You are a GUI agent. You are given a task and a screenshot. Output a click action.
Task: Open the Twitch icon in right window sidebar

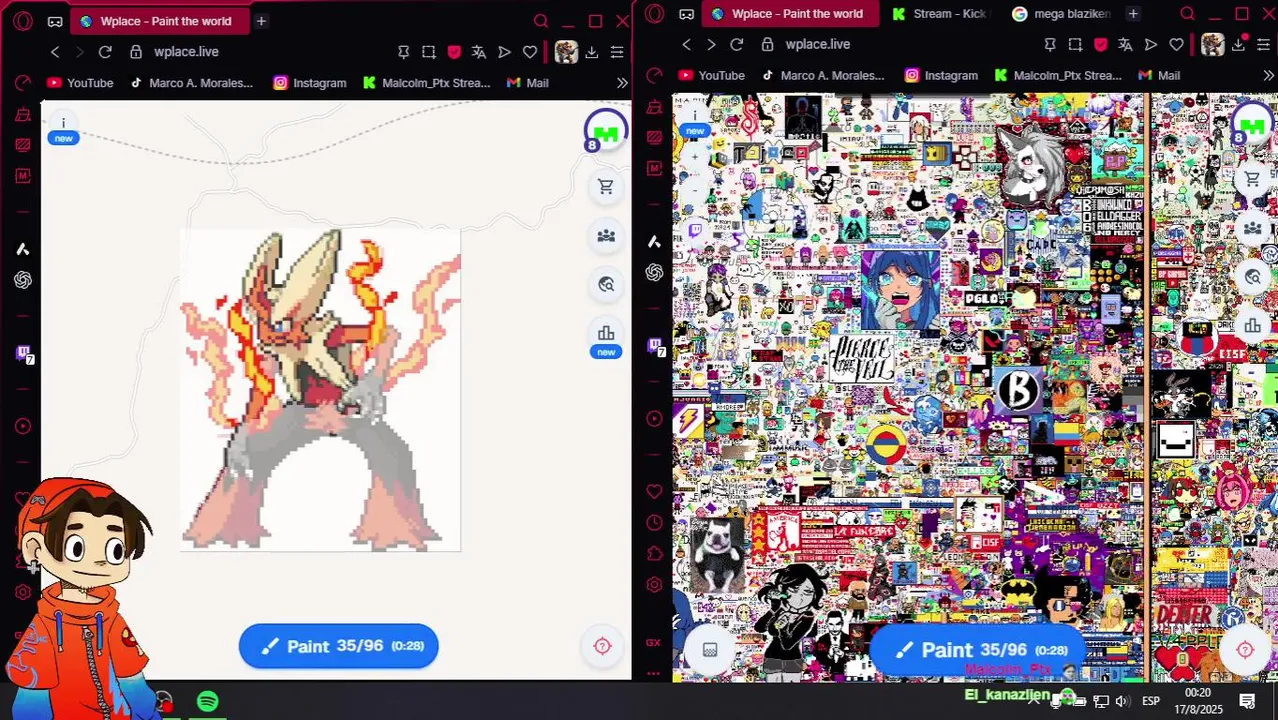pos(655,345)
